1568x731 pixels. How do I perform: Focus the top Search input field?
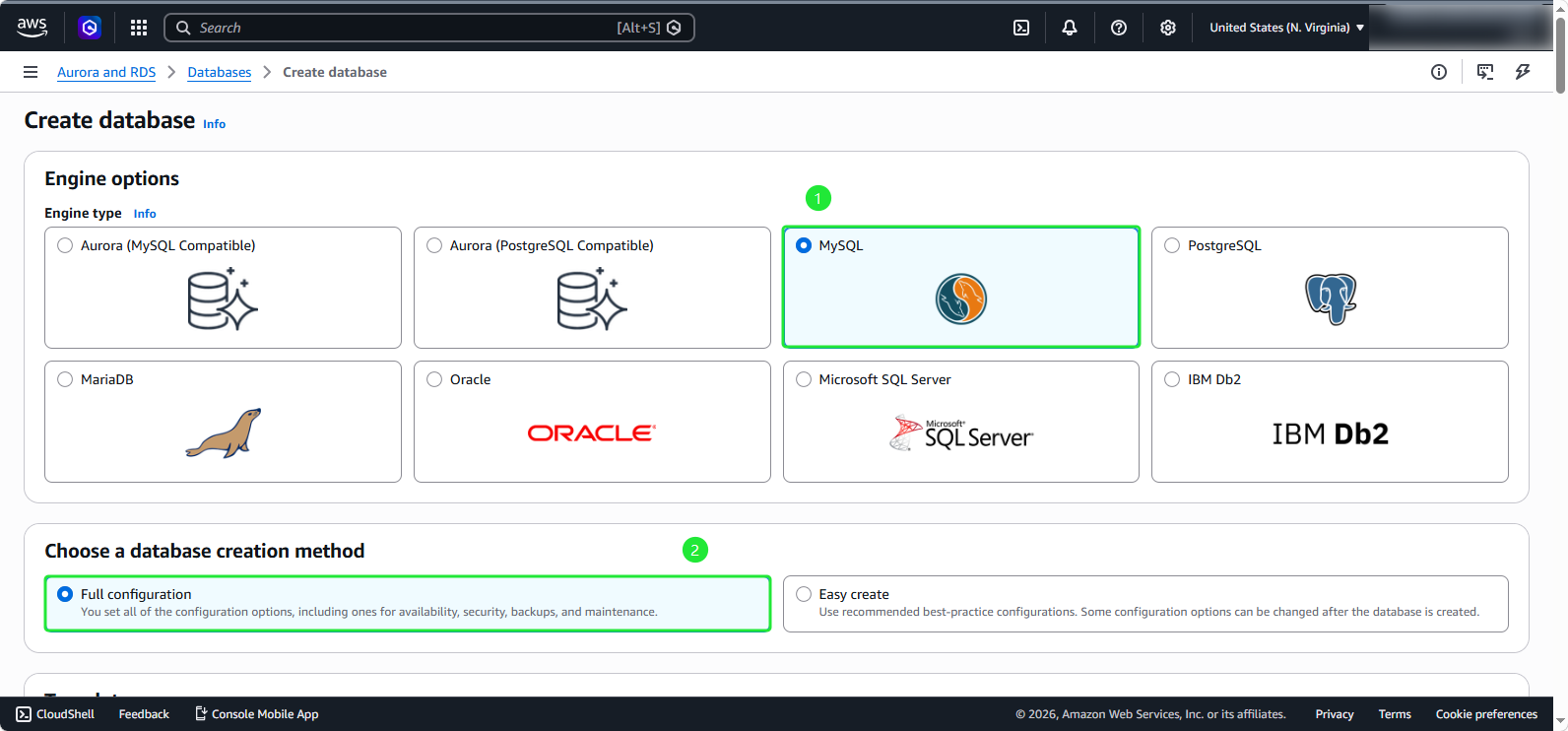point(429,28)
